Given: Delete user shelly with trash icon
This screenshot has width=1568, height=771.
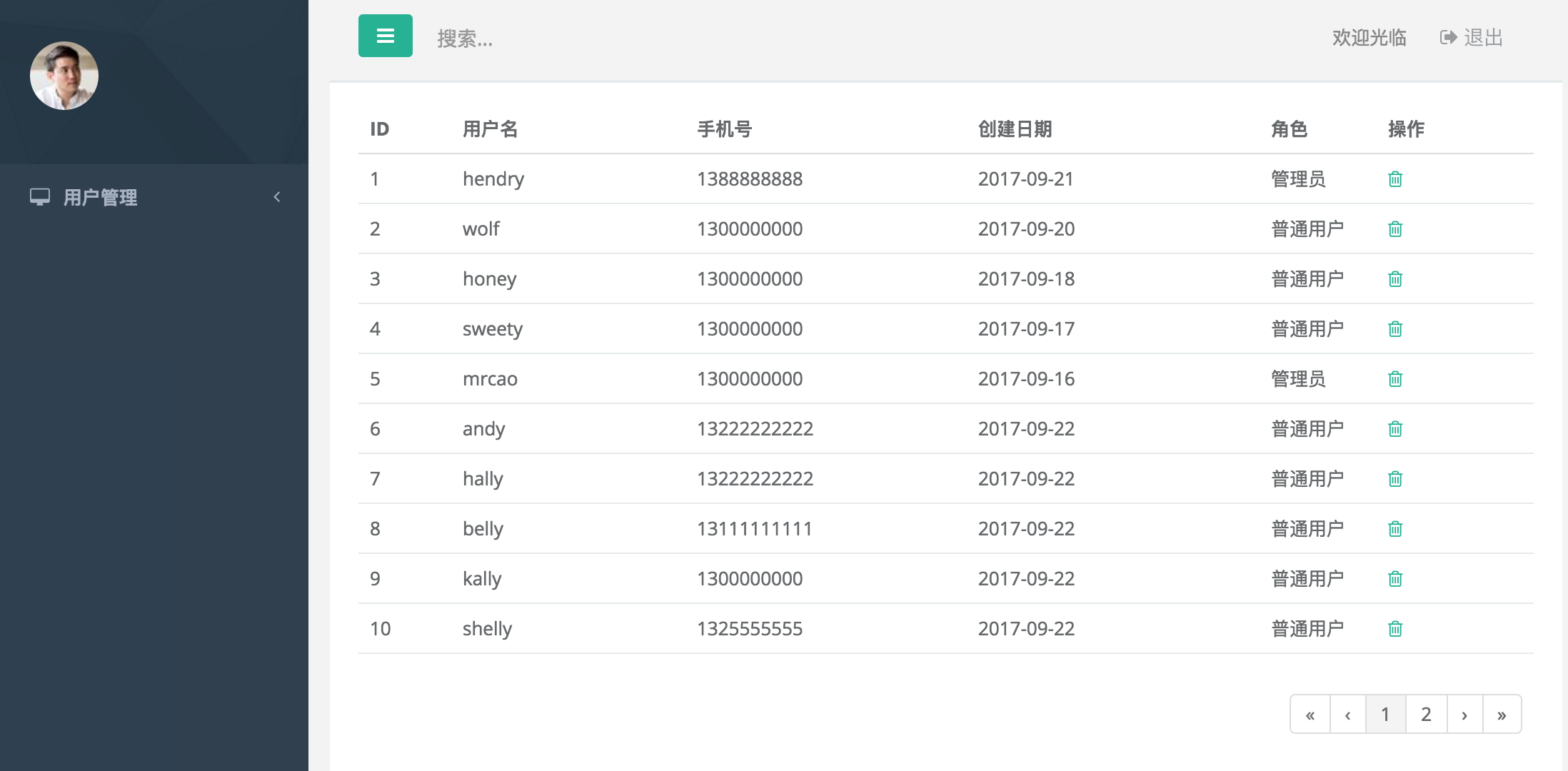Looking at the screenshot, I should (1394, 629).
